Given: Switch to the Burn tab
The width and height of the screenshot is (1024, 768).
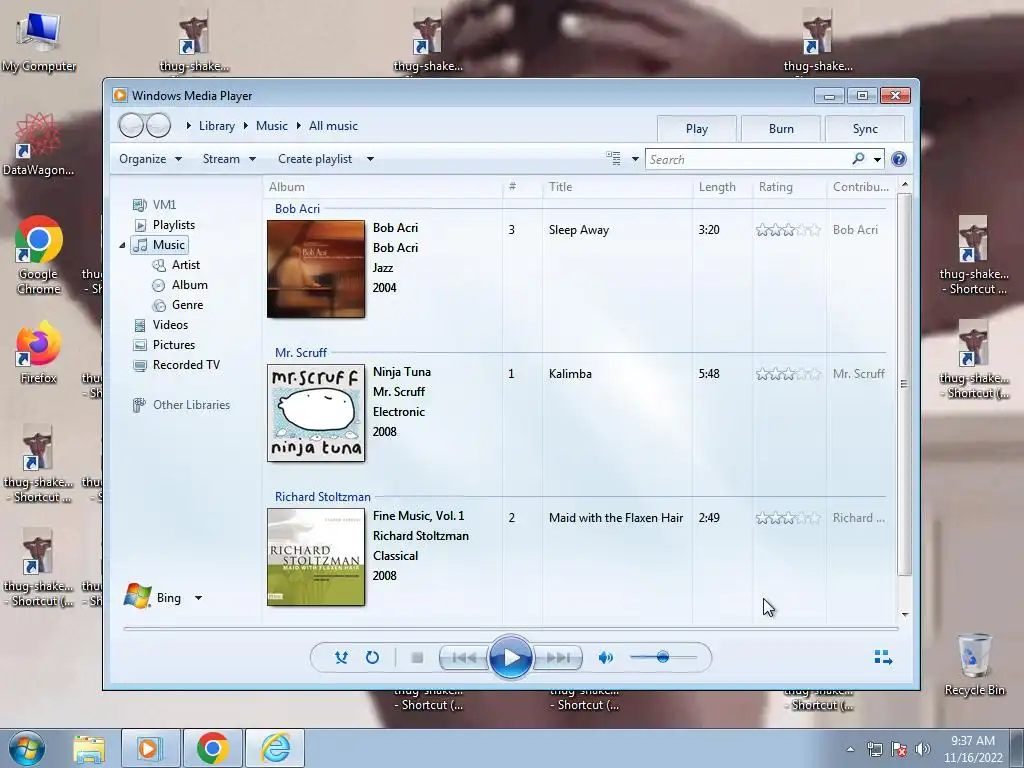Looking at the screenshot, I should (781, 129).
